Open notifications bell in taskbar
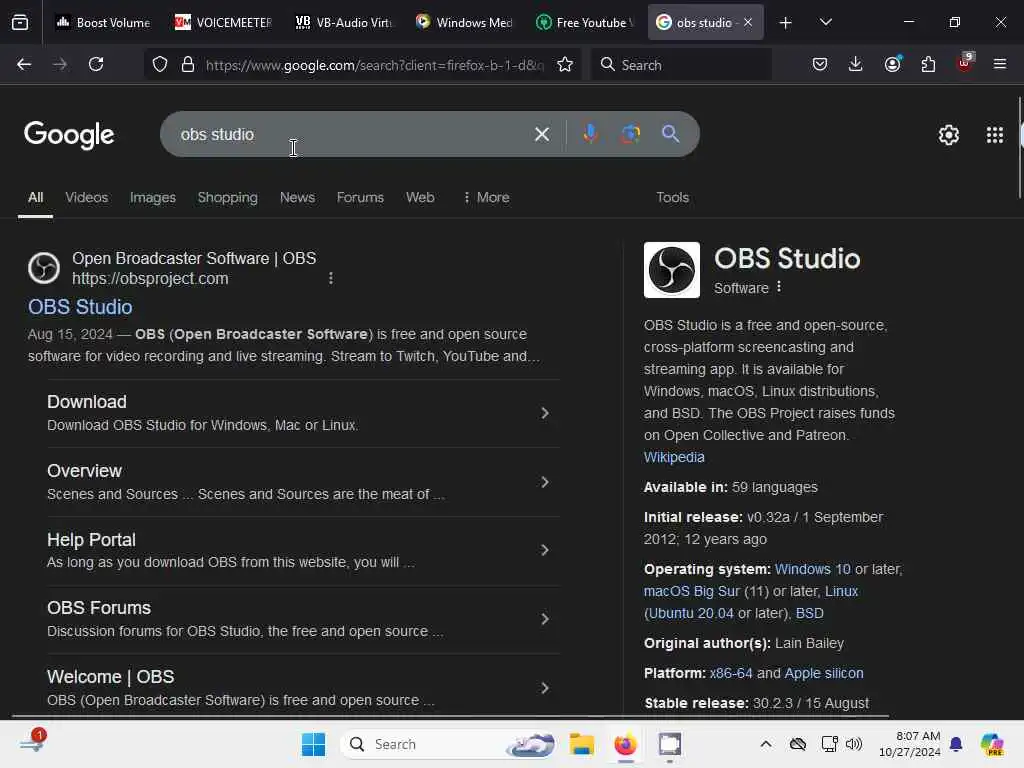This screenshot has height=768, width=1024. pos(956,744)
